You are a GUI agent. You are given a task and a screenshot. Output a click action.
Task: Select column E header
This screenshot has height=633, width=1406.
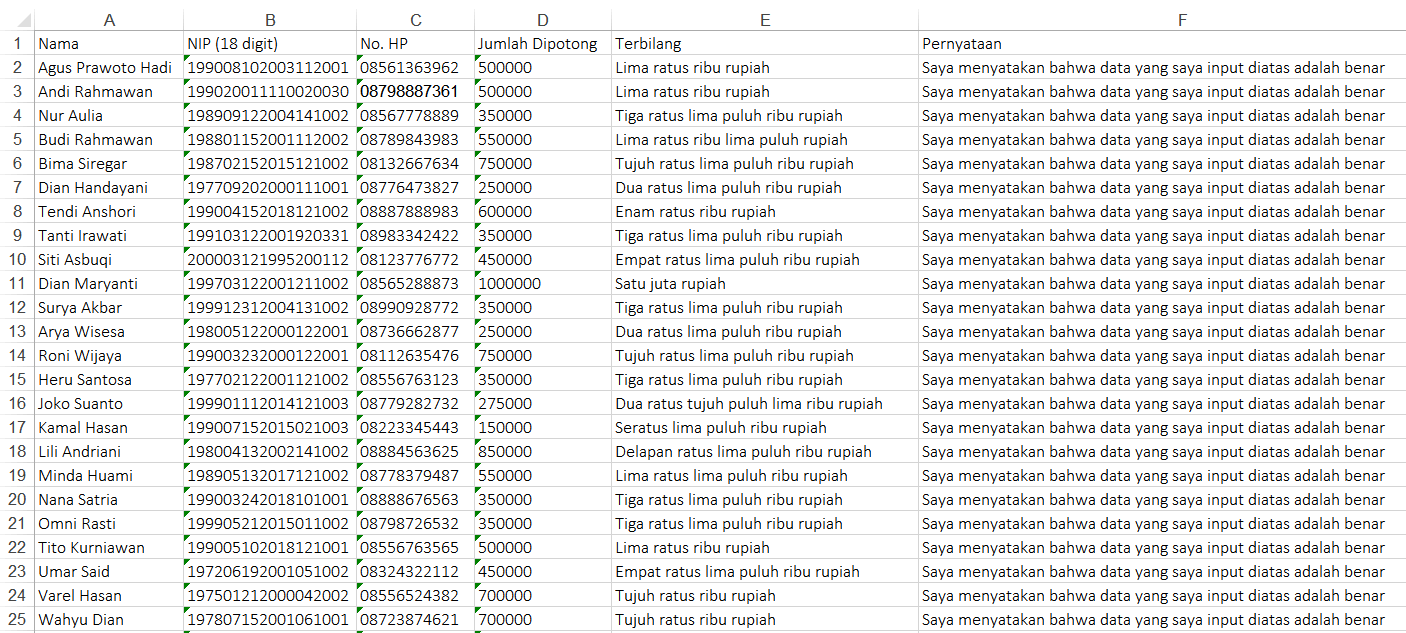pyautogui.click(x=765, y=20)
